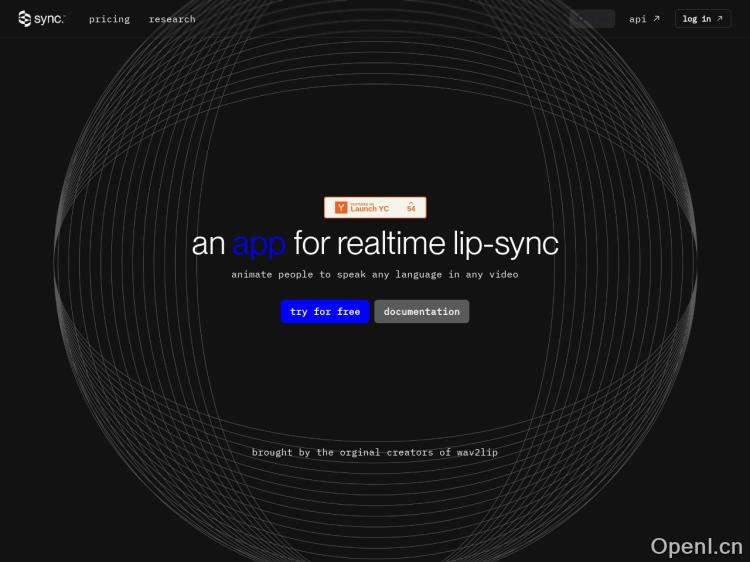Click the log in button
The image size is (750, 562).
point(703,19)
